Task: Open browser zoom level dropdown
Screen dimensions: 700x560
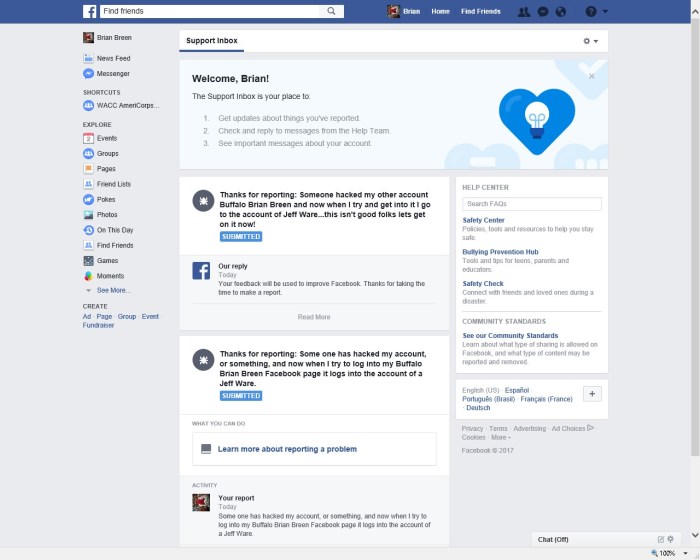Action: click(x=683, y=553)
